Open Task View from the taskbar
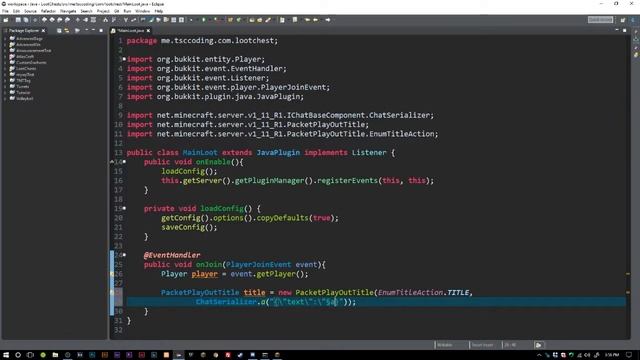Viewport: 640px width, 360px height. (30, 355)
